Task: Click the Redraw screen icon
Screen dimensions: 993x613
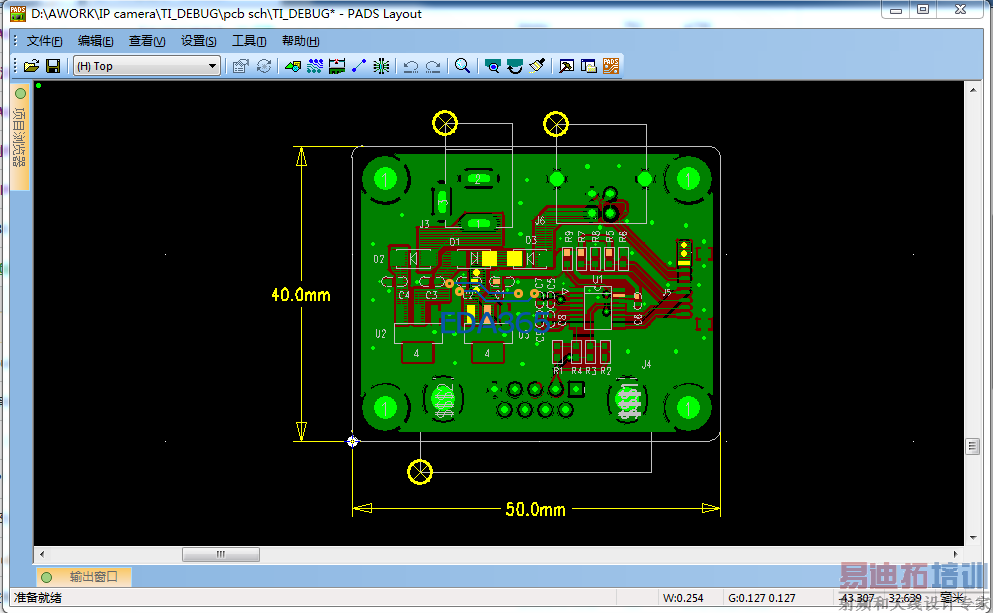Action: point(514,66)
